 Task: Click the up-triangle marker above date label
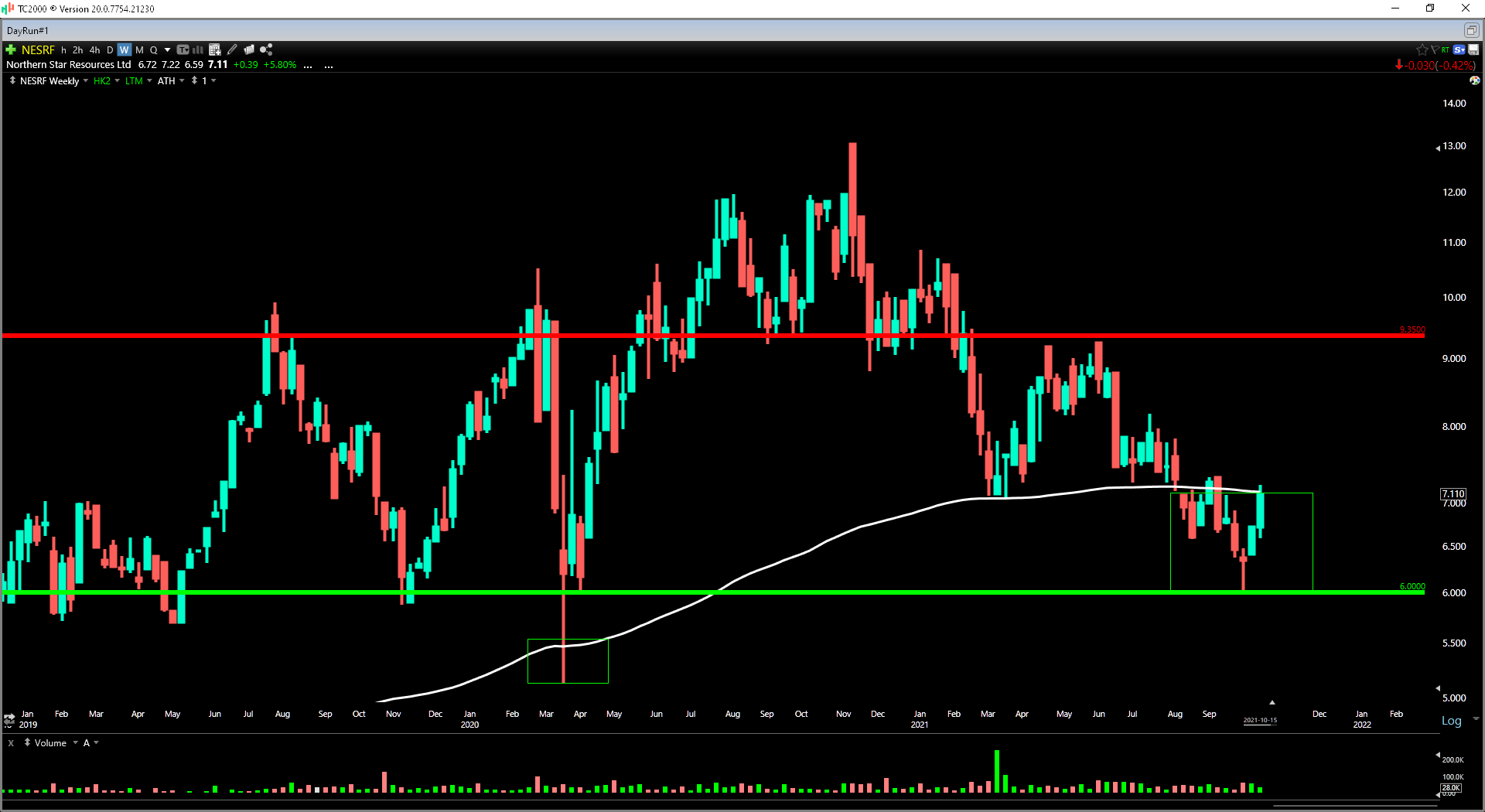[1272, 702]
